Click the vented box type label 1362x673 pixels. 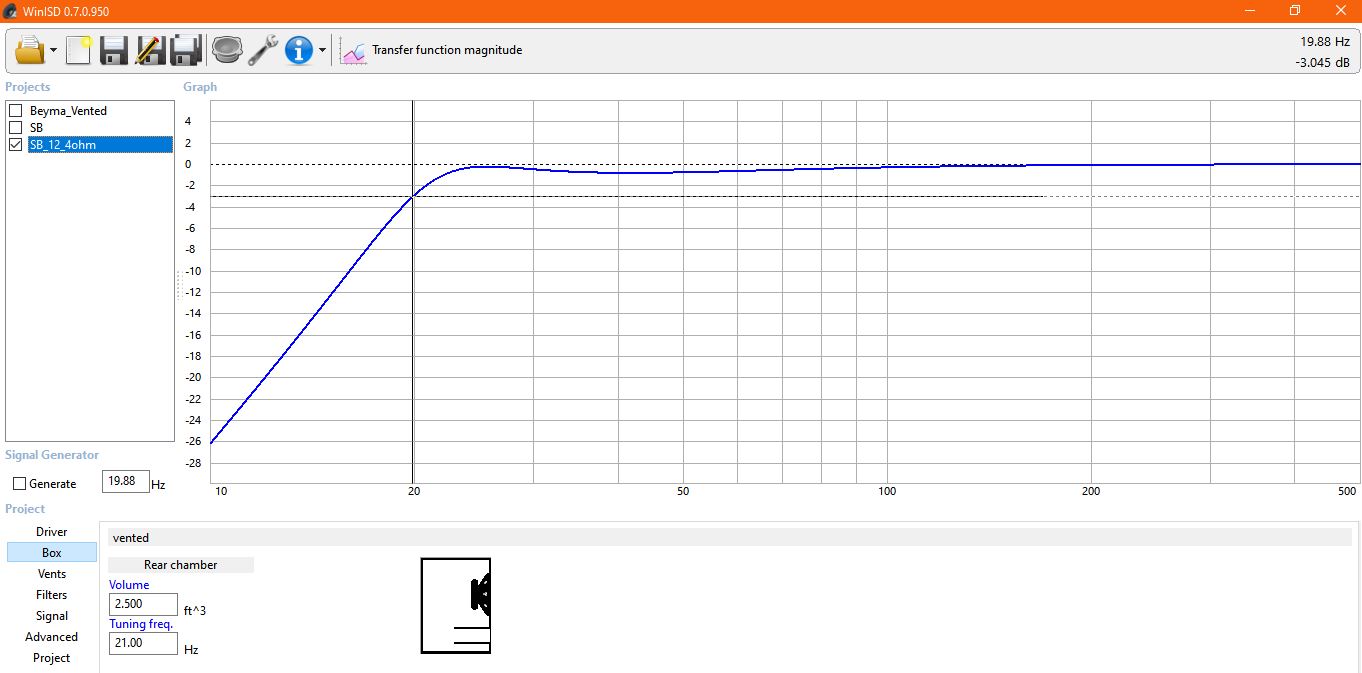[131, 538]
